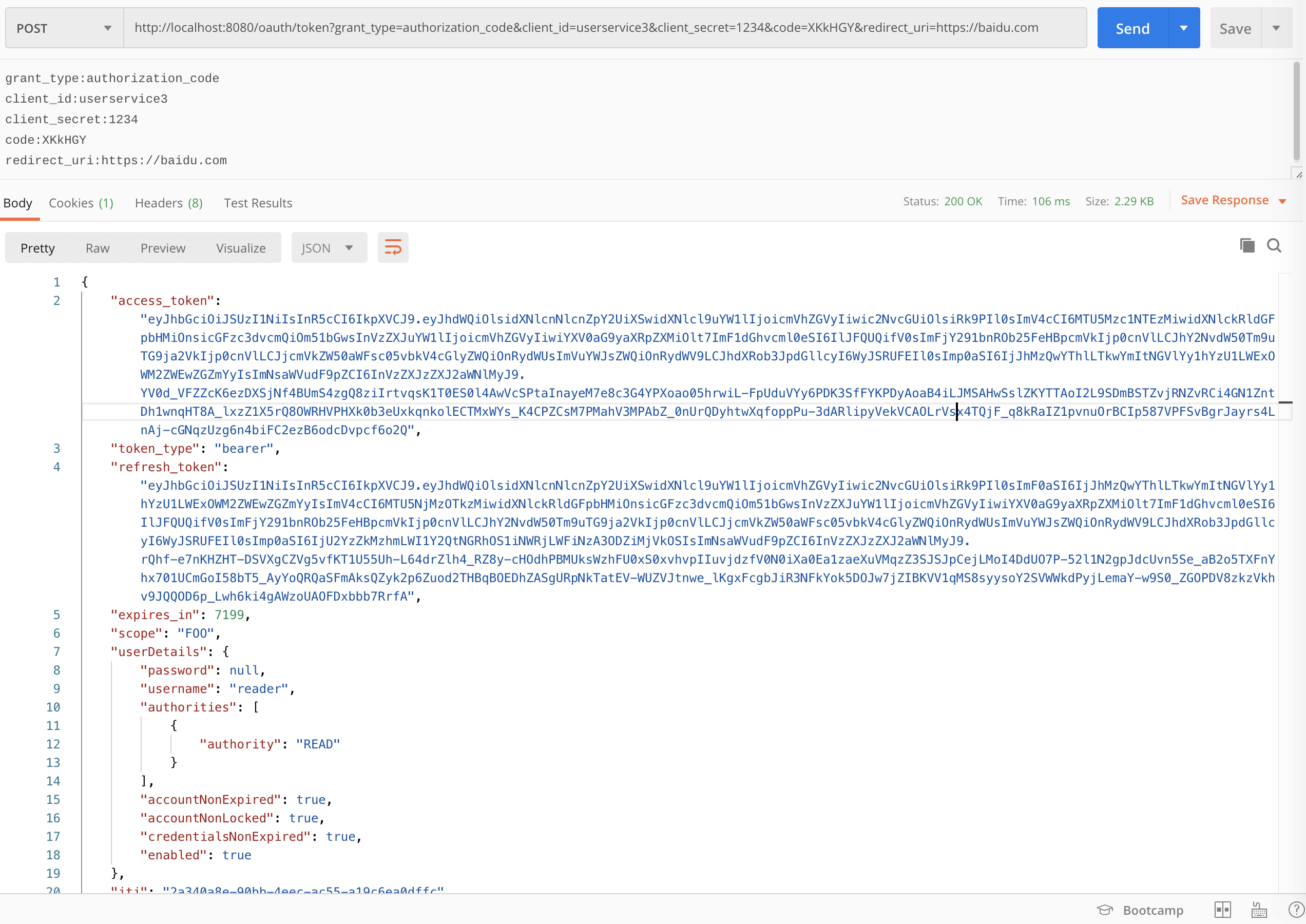Open search within the response body

click(1275, 245)
